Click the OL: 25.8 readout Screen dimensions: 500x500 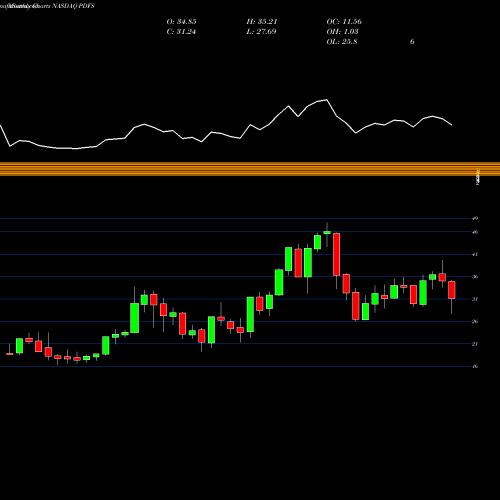[342, 42]
